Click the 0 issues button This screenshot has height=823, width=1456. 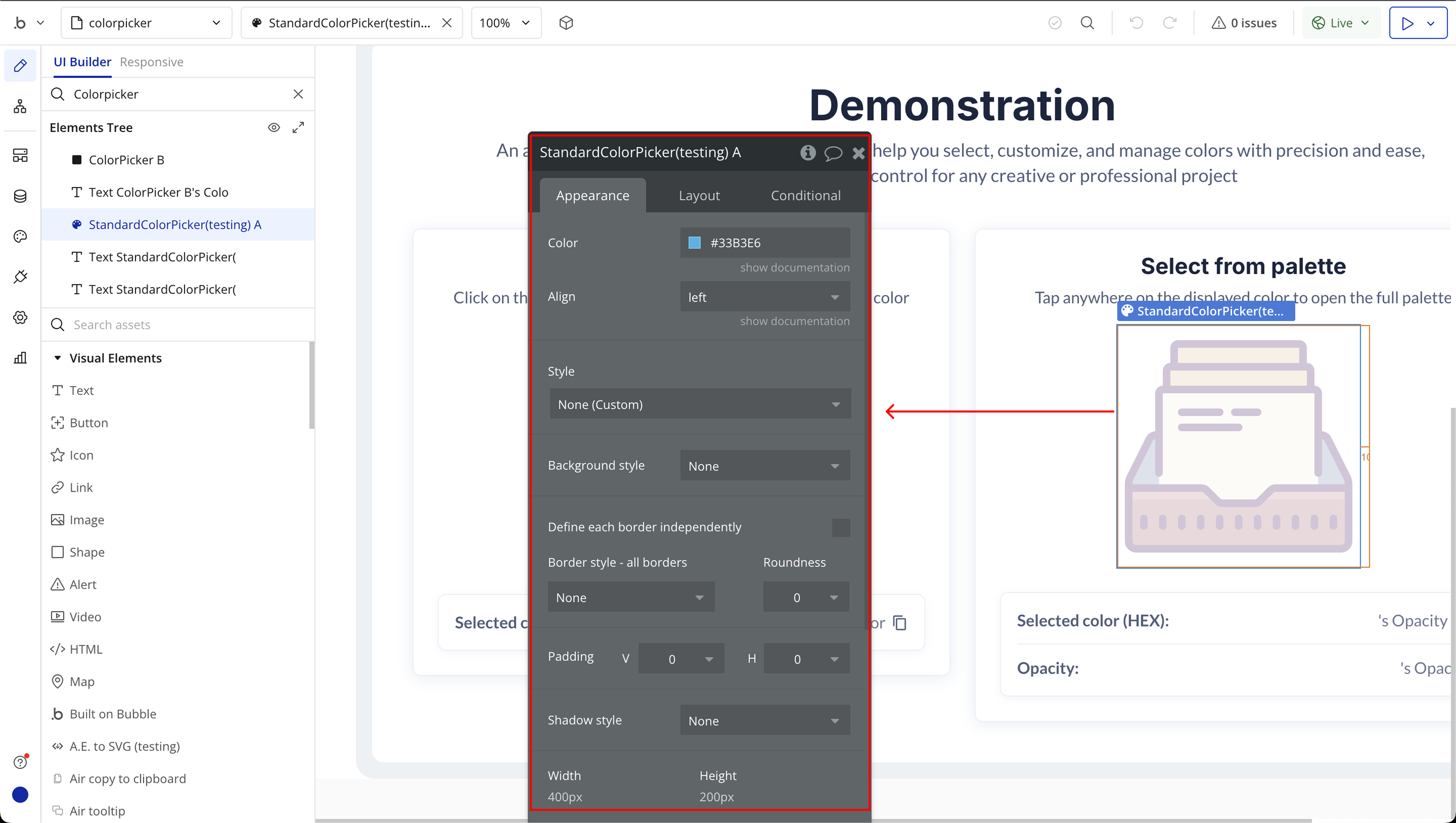(x=1244, y=23)
